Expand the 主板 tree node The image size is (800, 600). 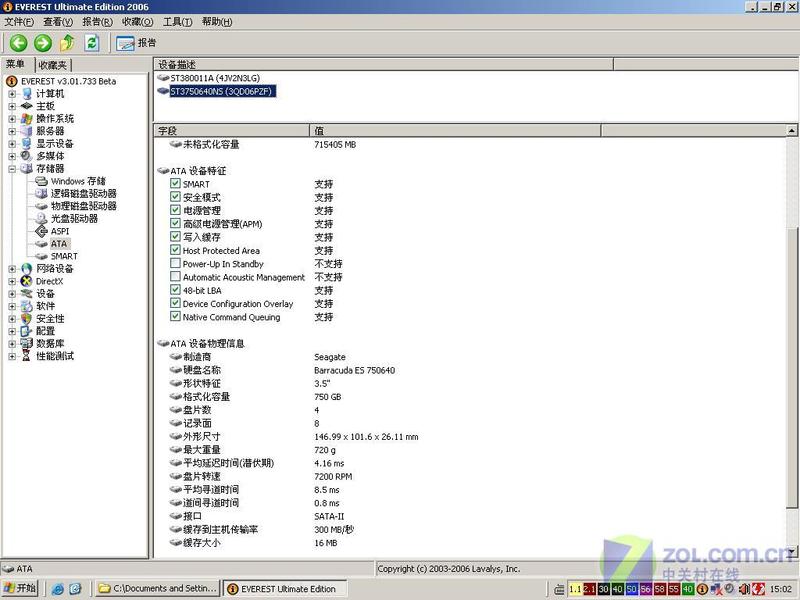(12, 106)
